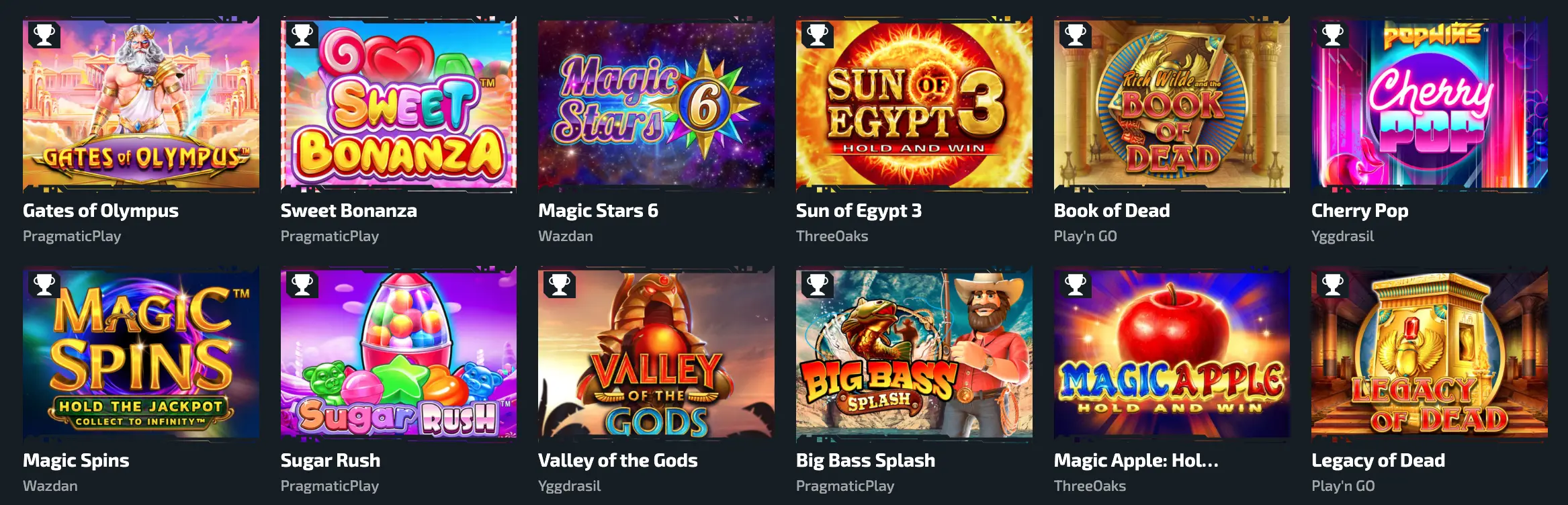Click the trophy icon on Valley of the Gods

pyautogui.click(x=560, y=284)
